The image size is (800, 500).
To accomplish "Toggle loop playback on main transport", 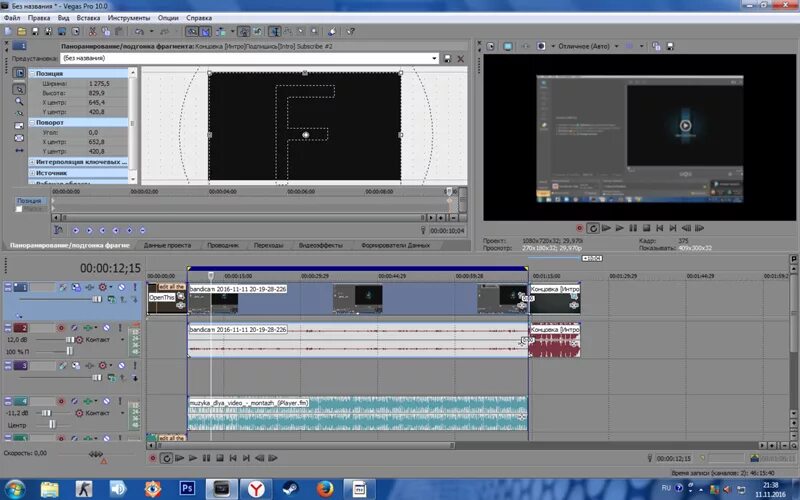I will (166, 458).
